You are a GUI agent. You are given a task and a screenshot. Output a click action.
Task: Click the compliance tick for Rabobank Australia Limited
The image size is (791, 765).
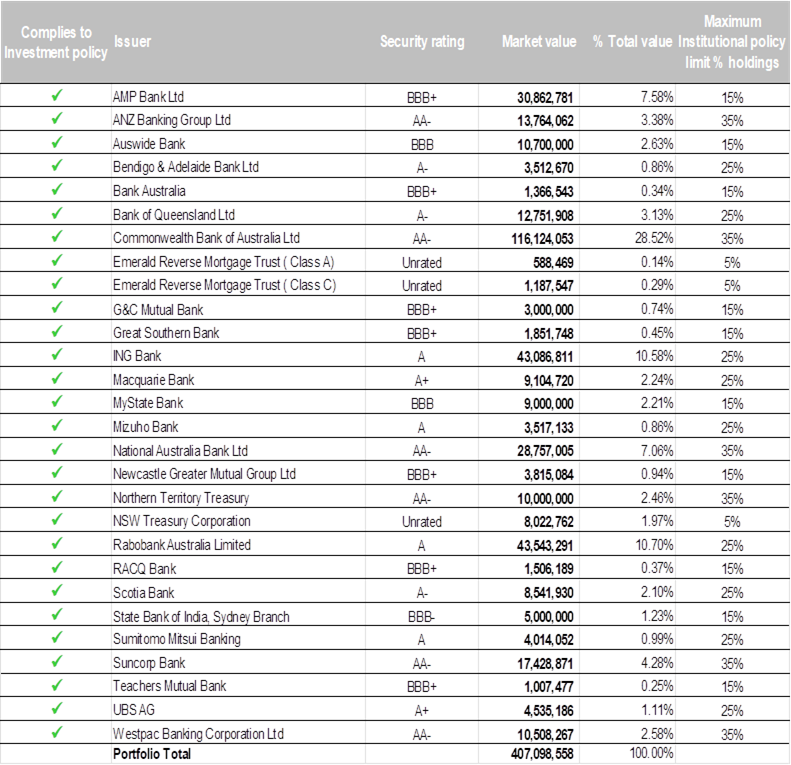pyautogui.click(x=57, y=545)
